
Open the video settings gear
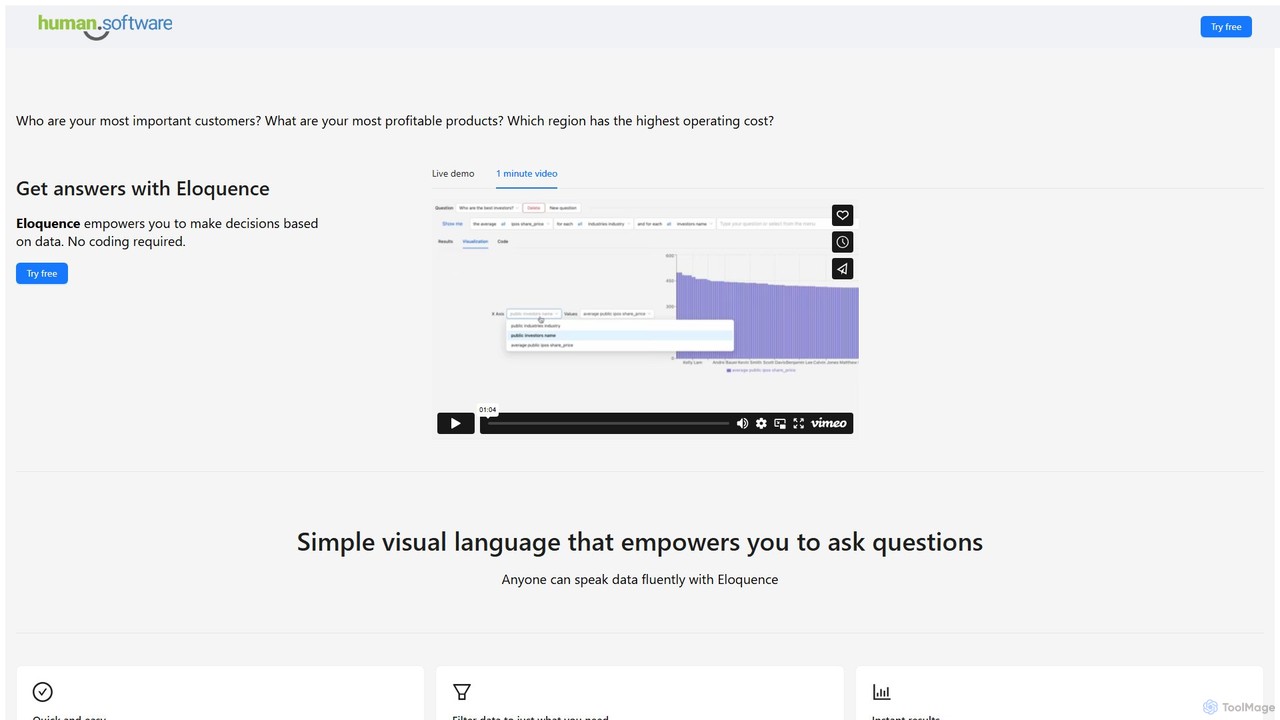click(761, 424)
